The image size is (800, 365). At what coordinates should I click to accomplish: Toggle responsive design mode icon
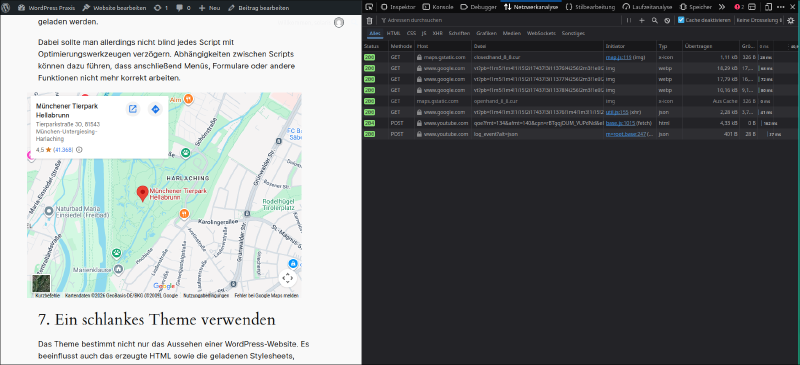[x=768, y=7]
